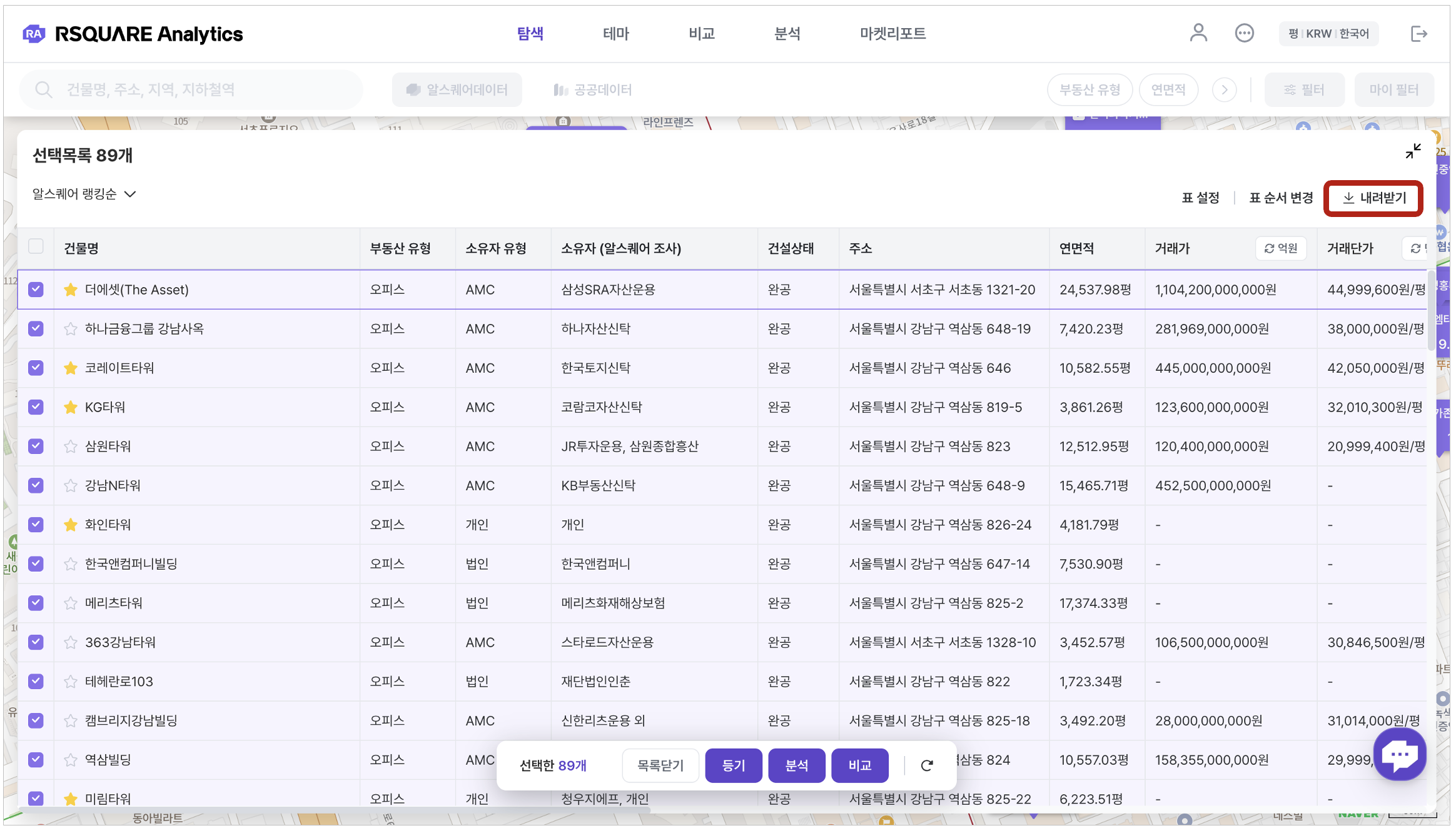
Task: Click the user profile icon
Action: 1198,33
